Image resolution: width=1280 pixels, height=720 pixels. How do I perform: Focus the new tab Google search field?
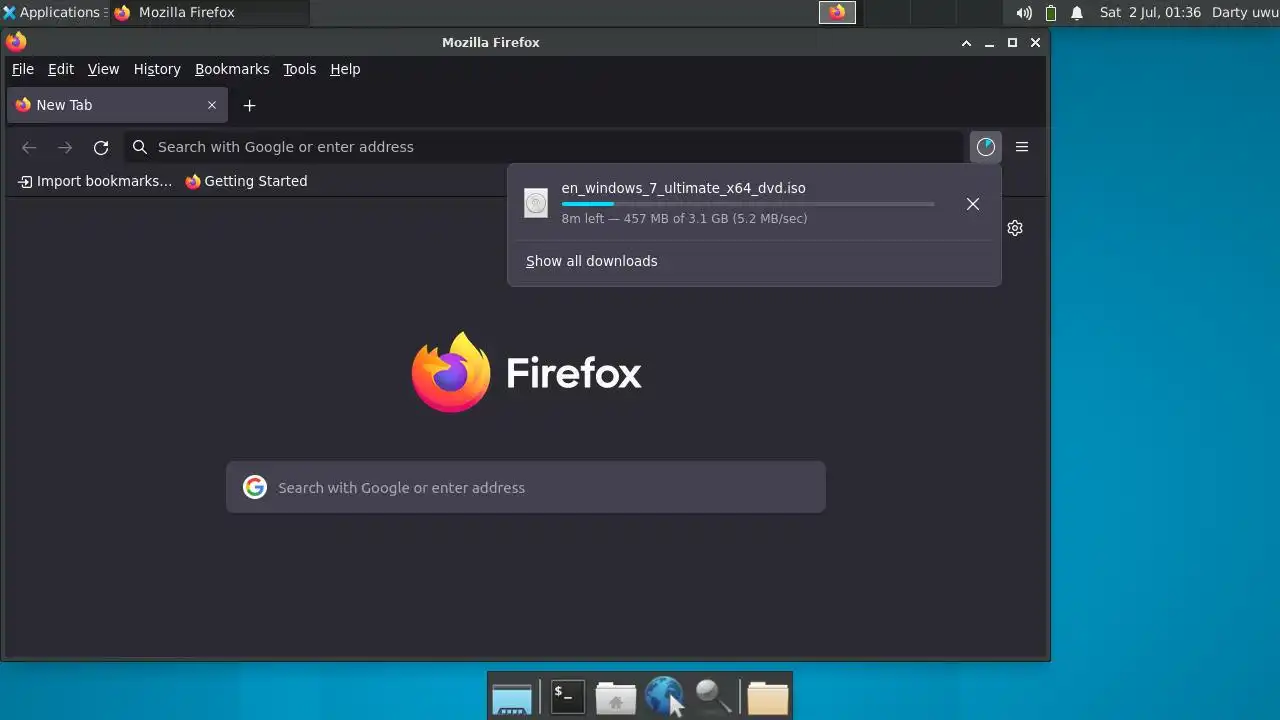pyautogui.click(x=526, y=487)
